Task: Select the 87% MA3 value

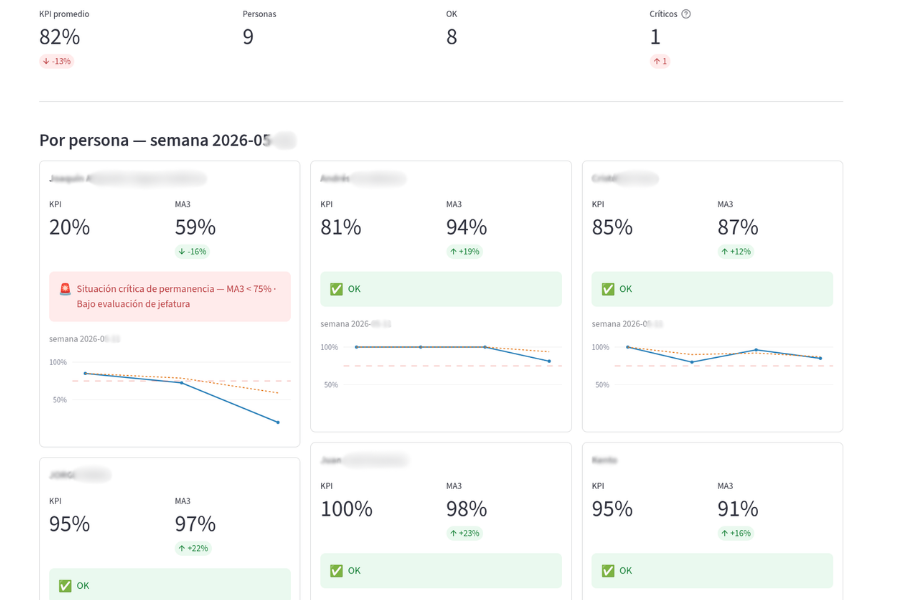Action: tap(738, 227)
